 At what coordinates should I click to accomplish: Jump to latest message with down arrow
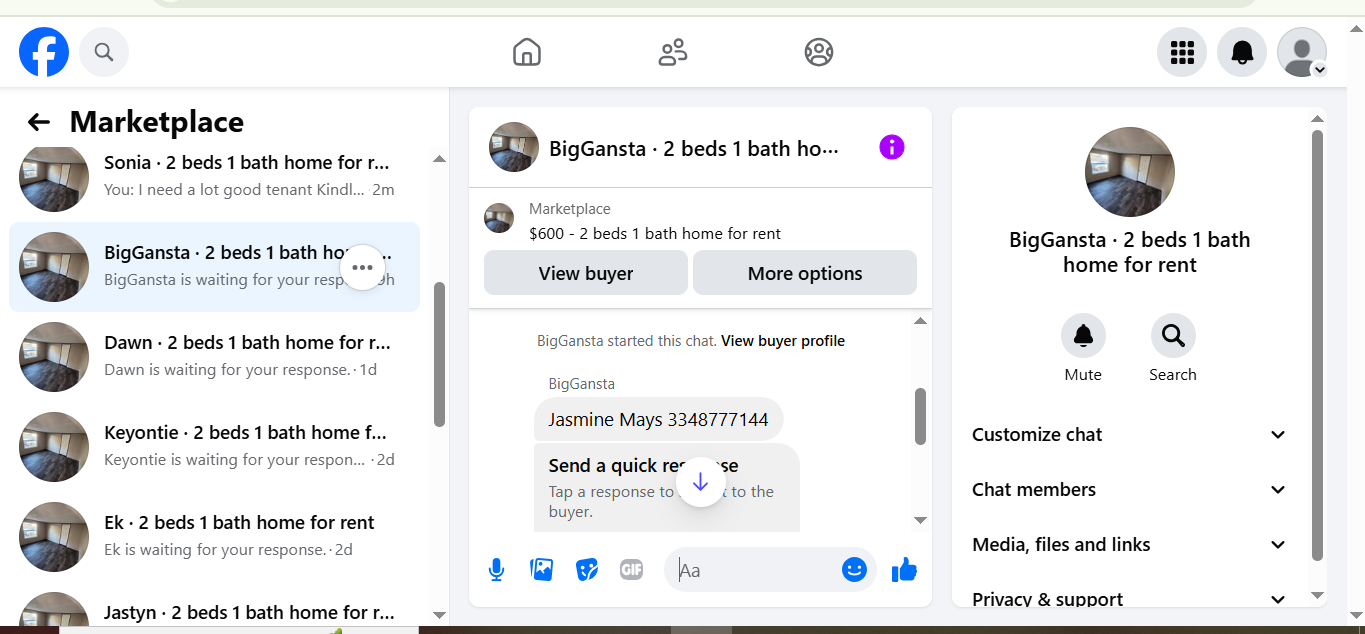pos(700,482)
